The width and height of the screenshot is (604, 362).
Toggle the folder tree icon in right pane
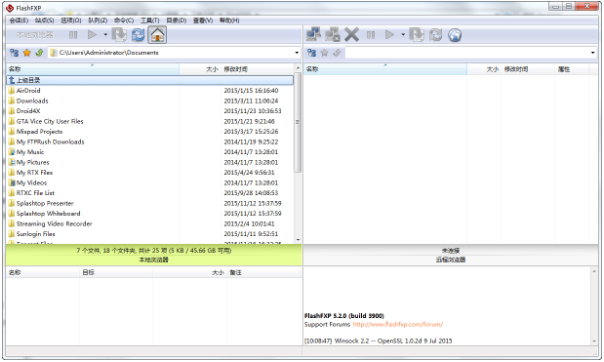[x=312, y=53]
